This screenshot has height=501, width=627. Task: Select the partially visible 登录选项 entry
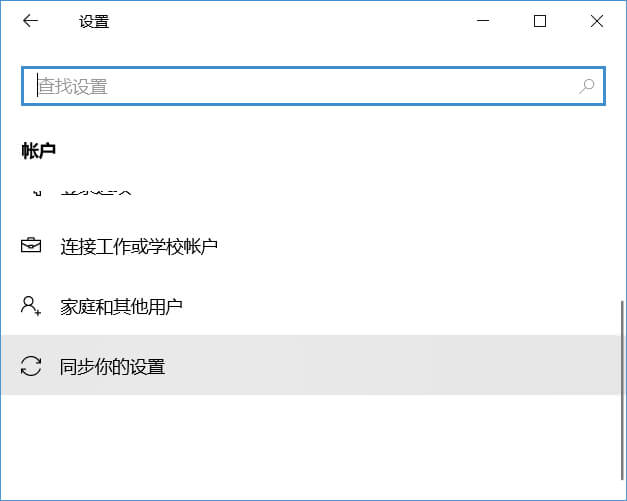[x=96, y=190]
